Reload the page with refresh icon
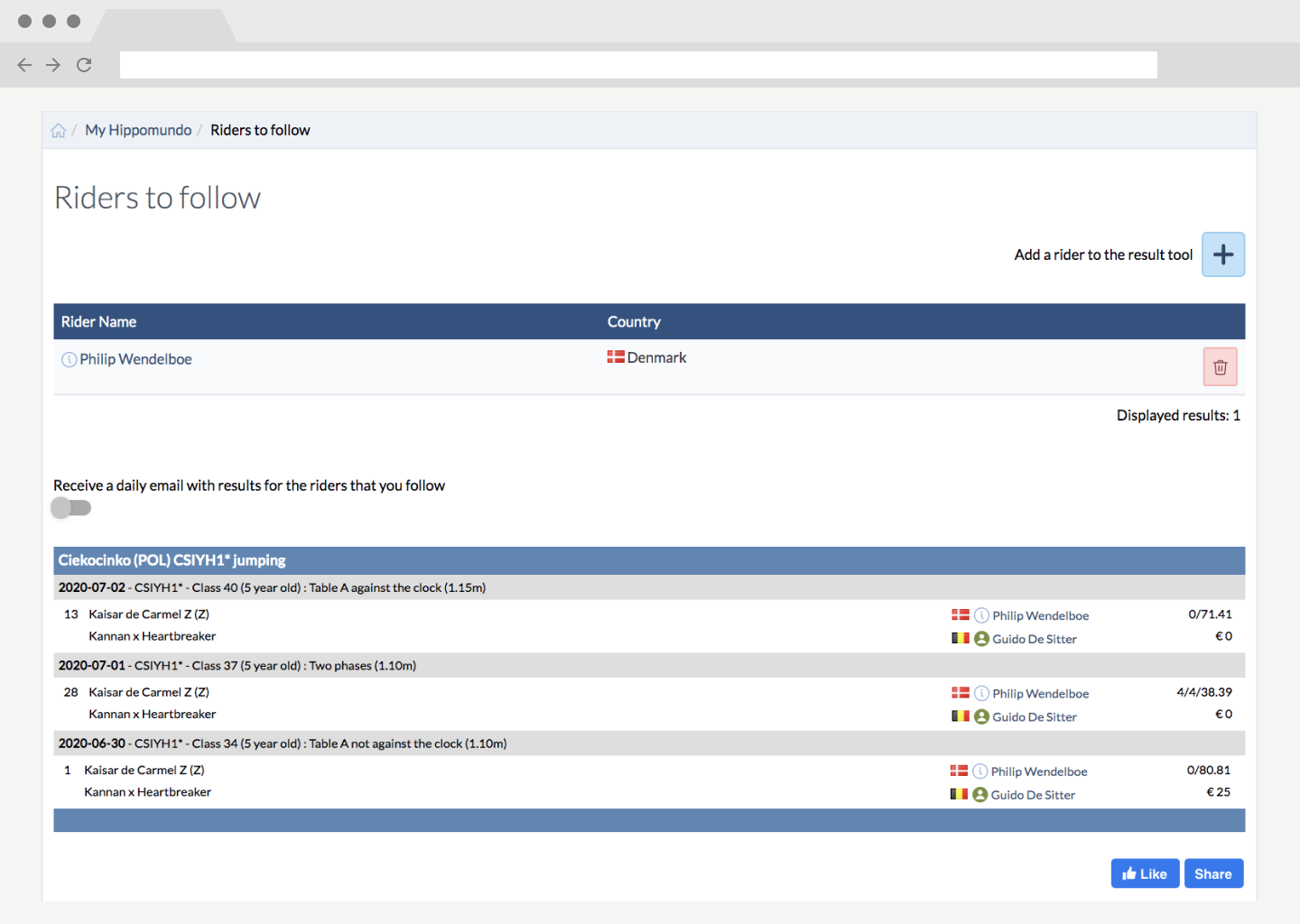1300x924 pixels. click(x=84, y=65)
